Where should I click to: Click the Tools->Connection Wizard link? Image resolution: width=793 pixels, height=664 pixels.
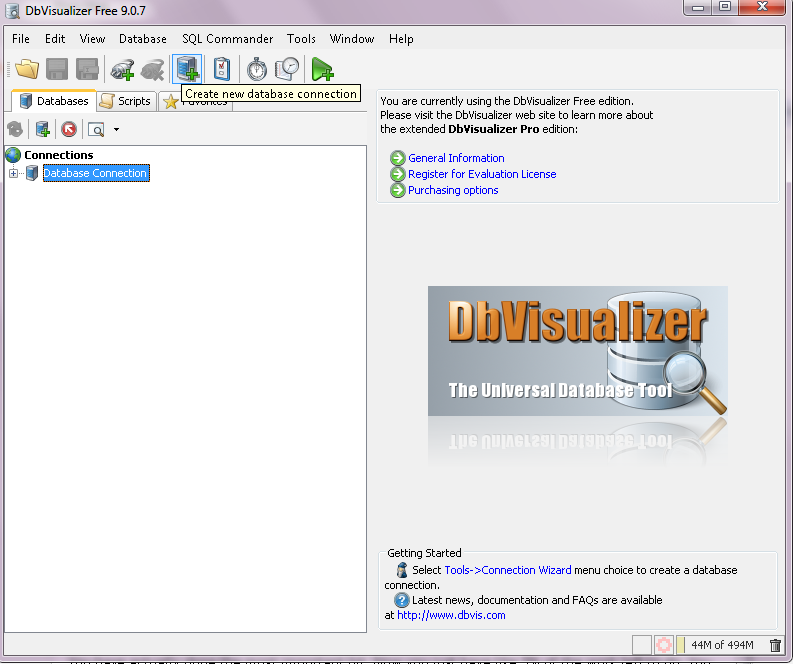[x=508, y=570]
